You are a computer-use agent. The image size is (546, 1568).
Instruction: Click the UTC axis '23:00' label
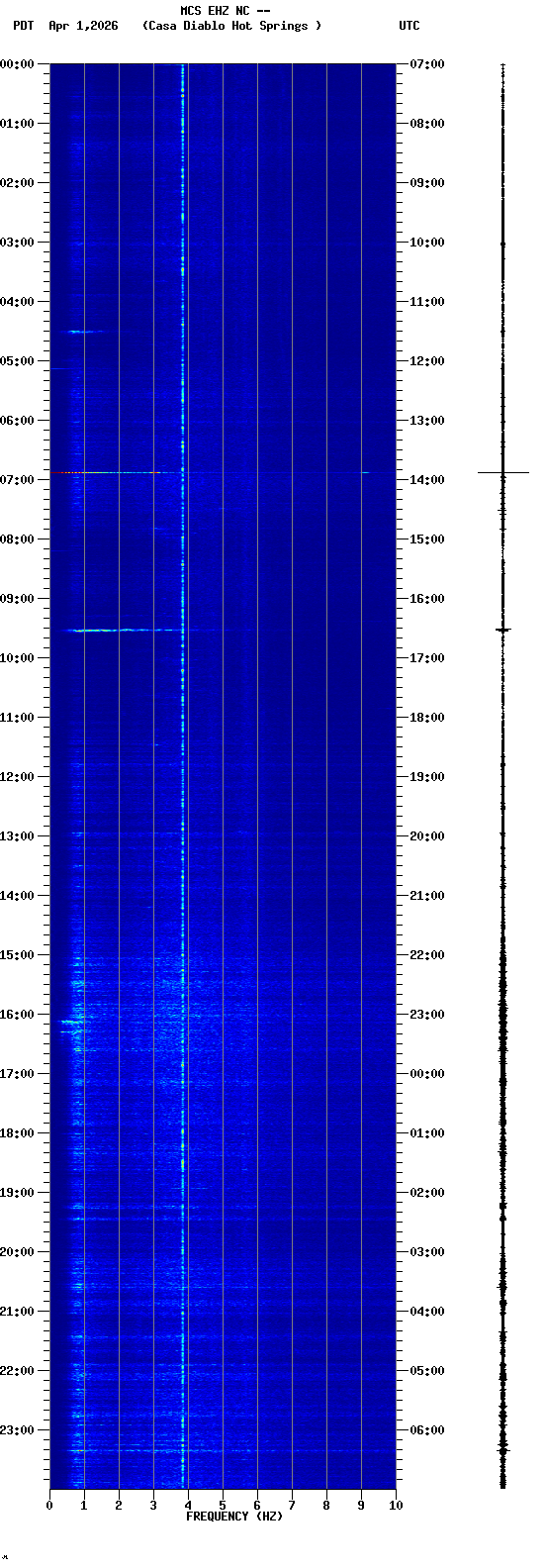tap(427, 1015)
